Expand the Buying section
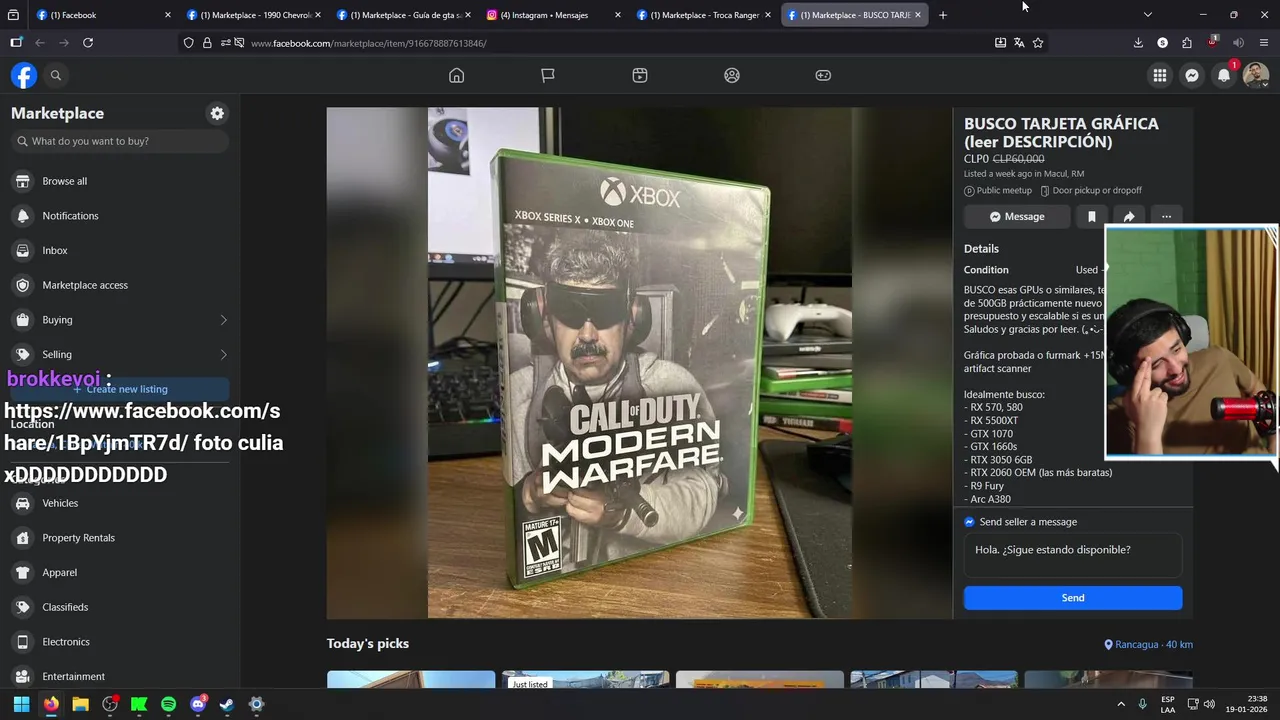Image resolution: width=1280 pixels, height=720 pixels. 120,320
